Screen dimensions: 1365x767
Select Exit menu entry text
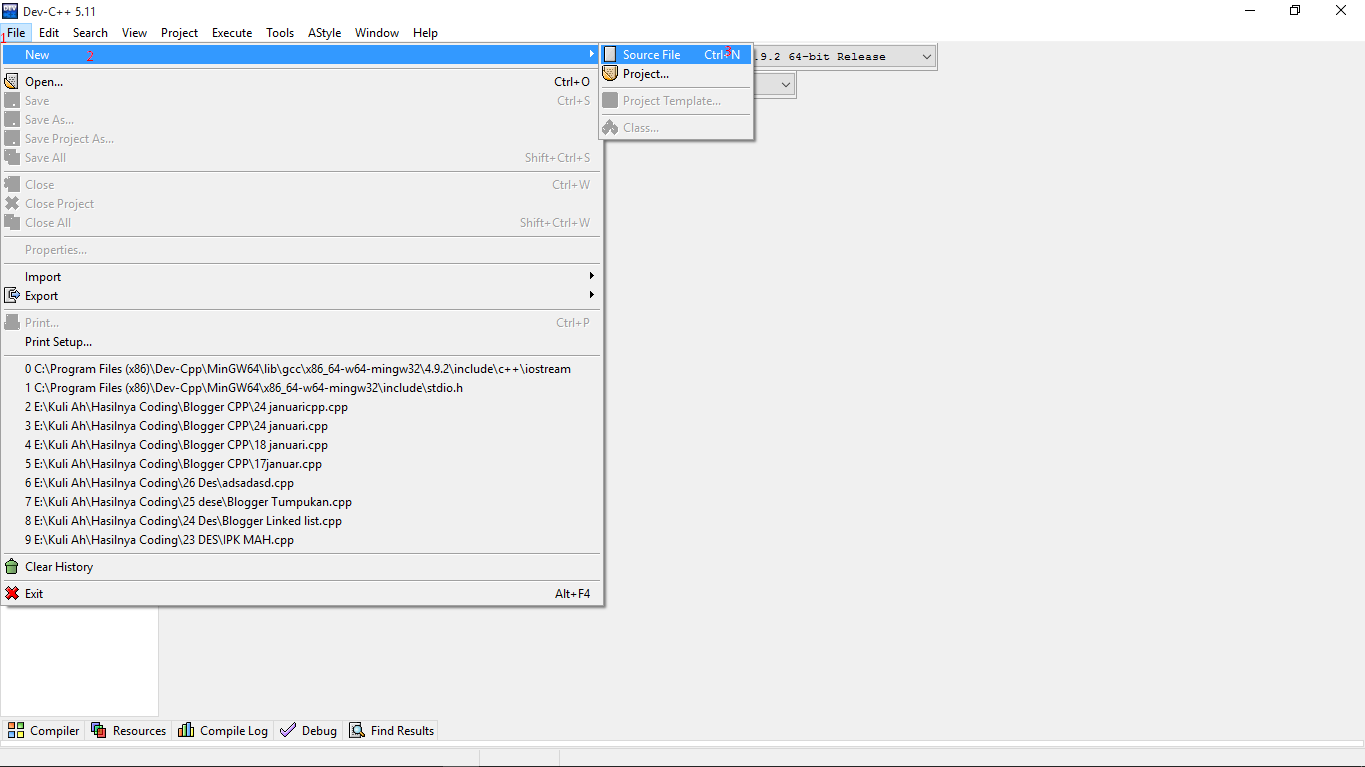click(34, 594)
